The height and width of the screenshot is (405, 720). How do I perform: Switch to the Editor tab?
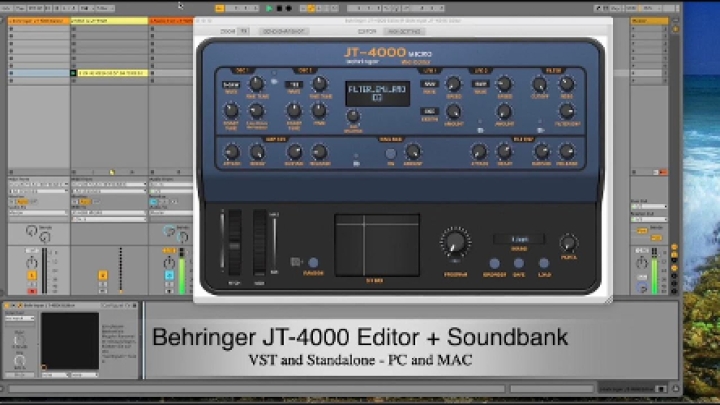click(x=367, y=31)
